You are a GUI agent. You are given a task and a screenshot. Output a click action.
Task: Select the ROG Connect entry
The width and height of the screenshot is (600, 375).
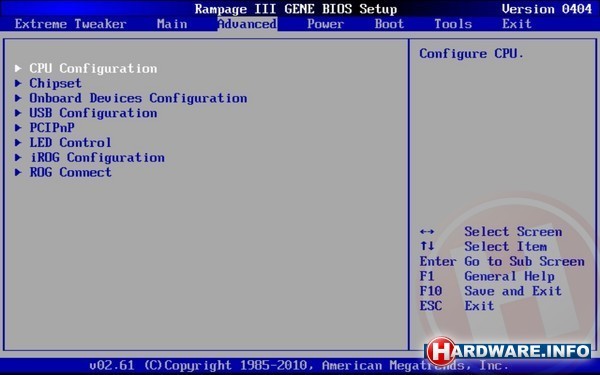[x=70, y=172]
